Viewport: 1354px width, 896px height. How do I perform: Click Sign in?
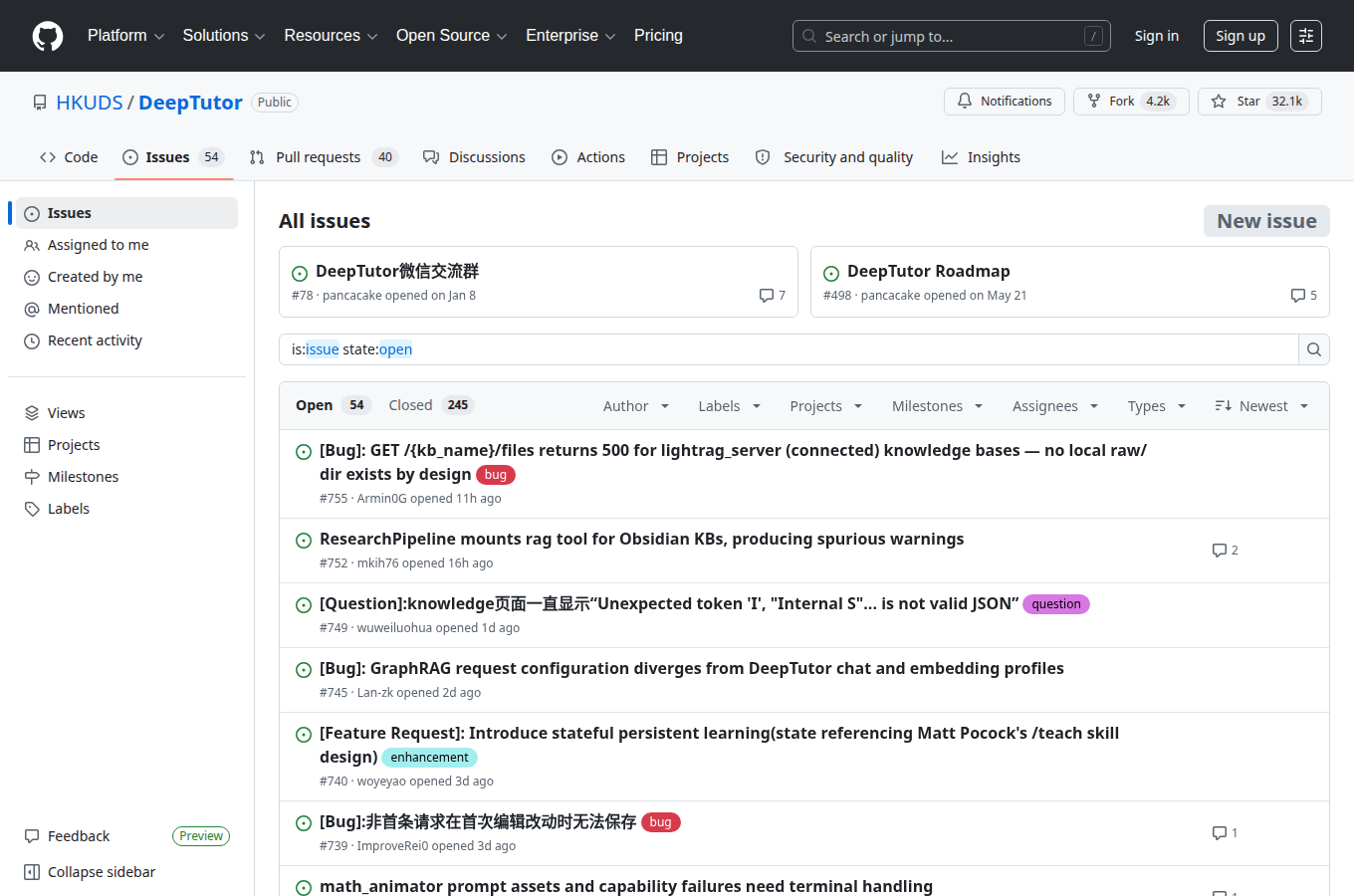[1156, 36]
